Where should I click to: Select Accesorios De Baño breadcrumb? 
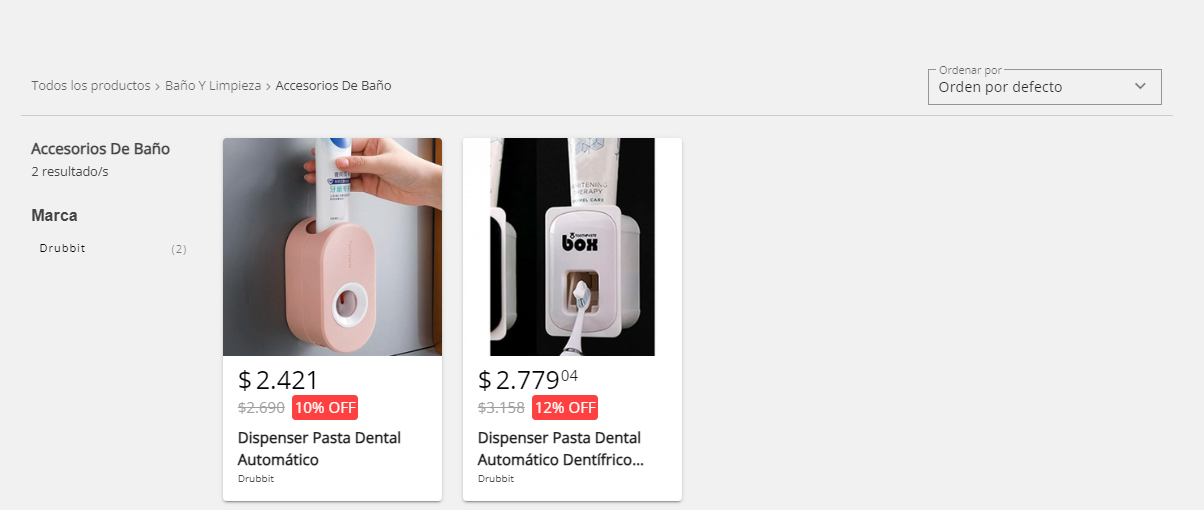(x=333, y=86)
